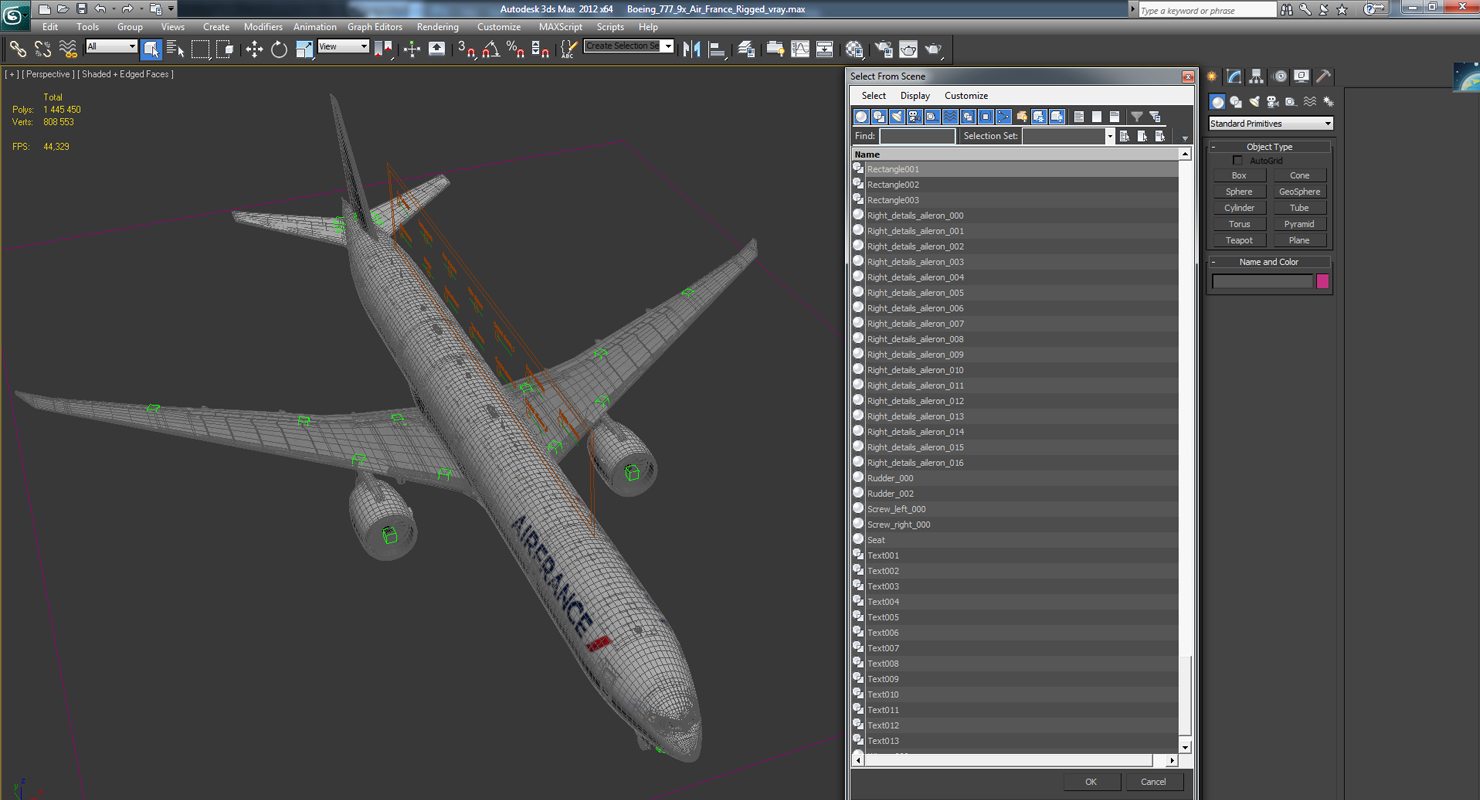The width and height of the screenshot is (1480, 800).
Task: Click the Unlink Selection tool
Action: click(43, 49)
